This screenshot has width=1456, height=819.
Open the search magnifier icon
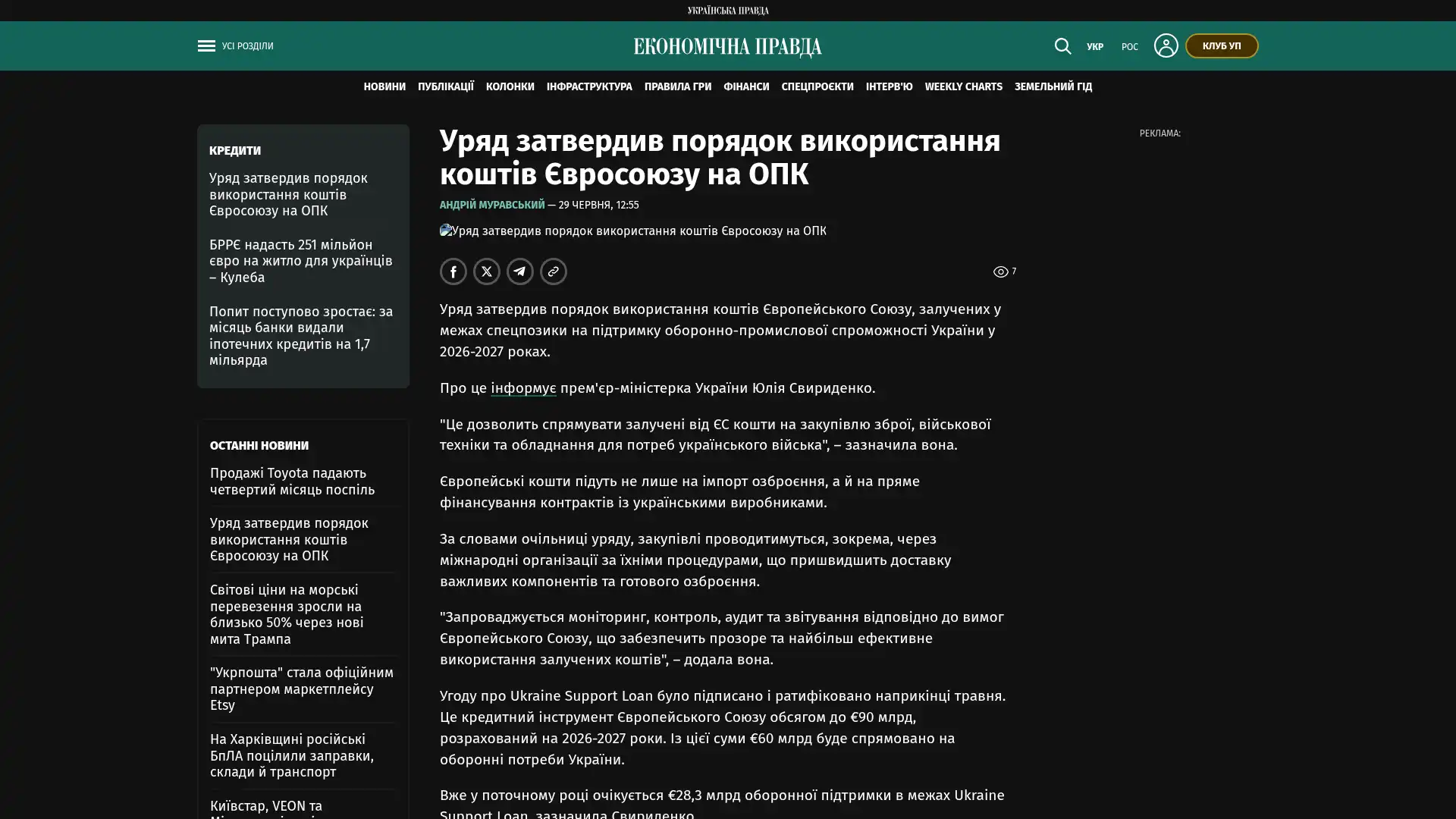(1062, 45)
